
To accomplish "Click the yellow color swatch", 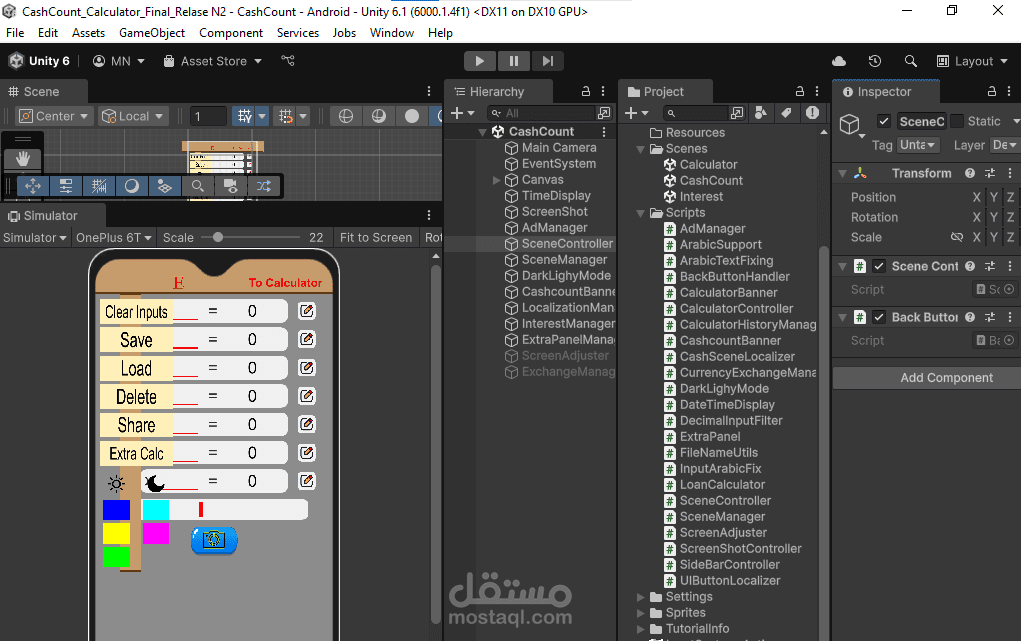I will pyautogui.click(x=117, y=534).
